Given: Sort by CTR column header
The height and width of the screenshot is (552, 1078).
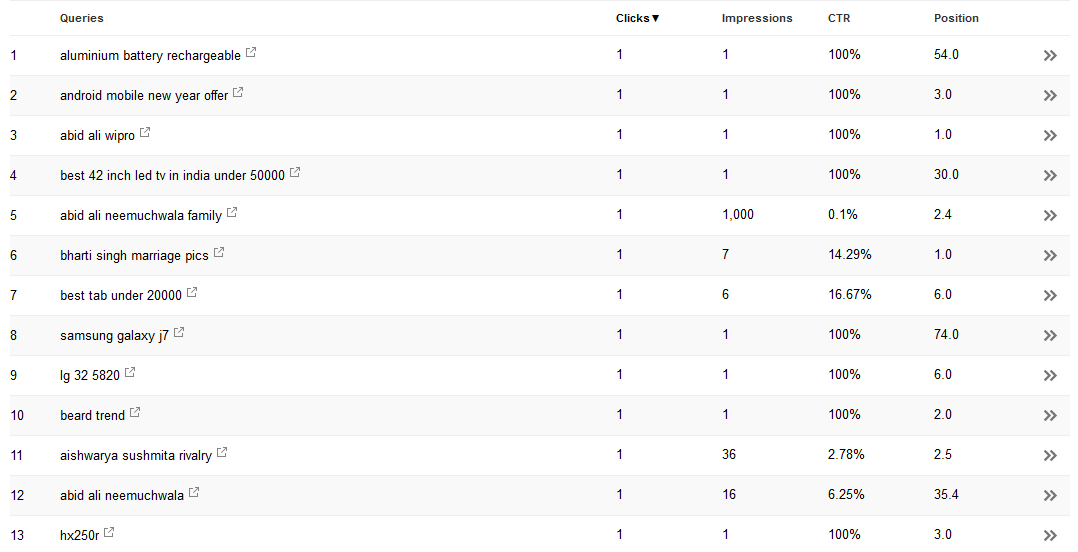Looking at the screenshot, I should coord(838,18).
